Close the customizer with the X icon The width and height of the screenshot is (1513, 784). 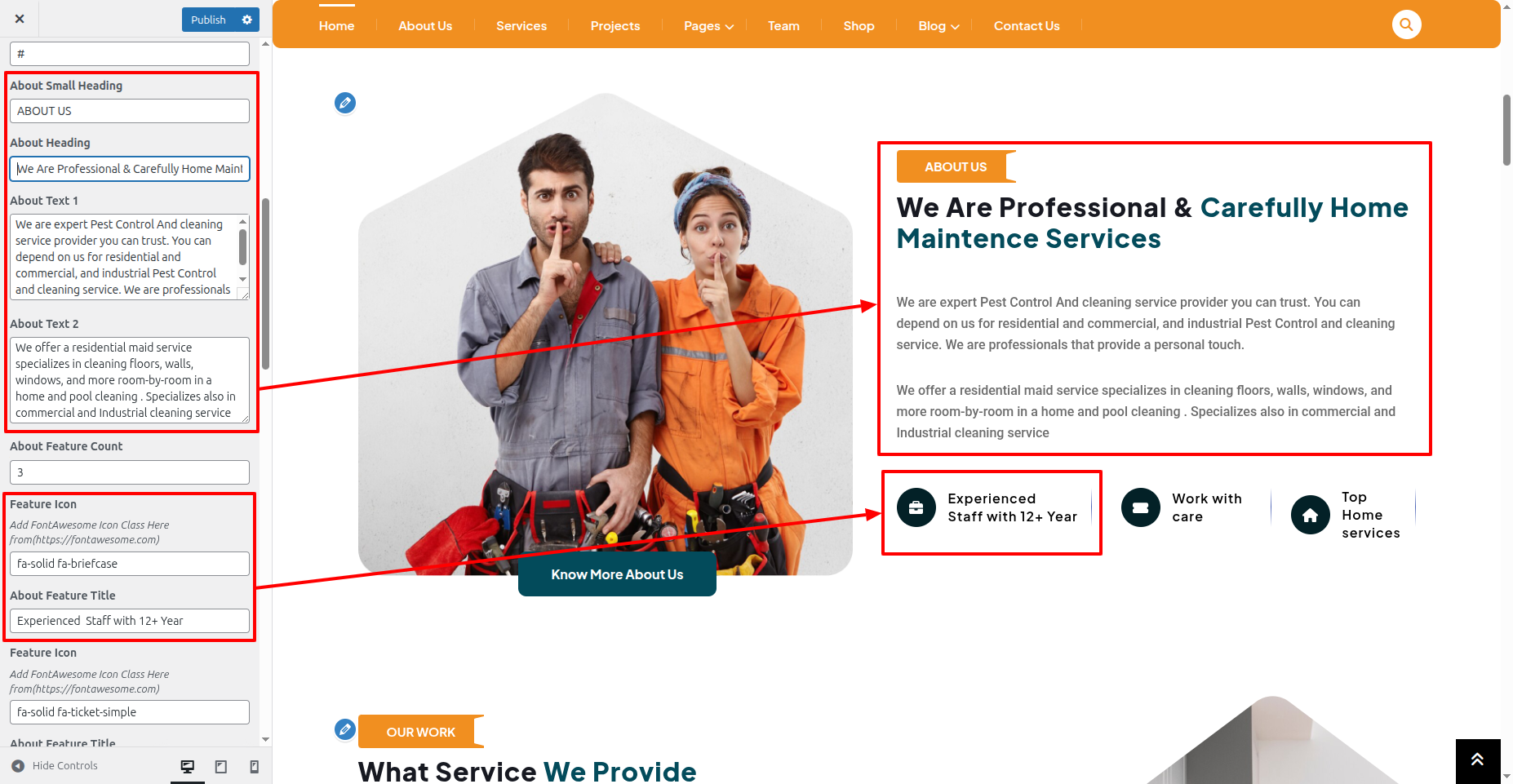click(20, 19)
